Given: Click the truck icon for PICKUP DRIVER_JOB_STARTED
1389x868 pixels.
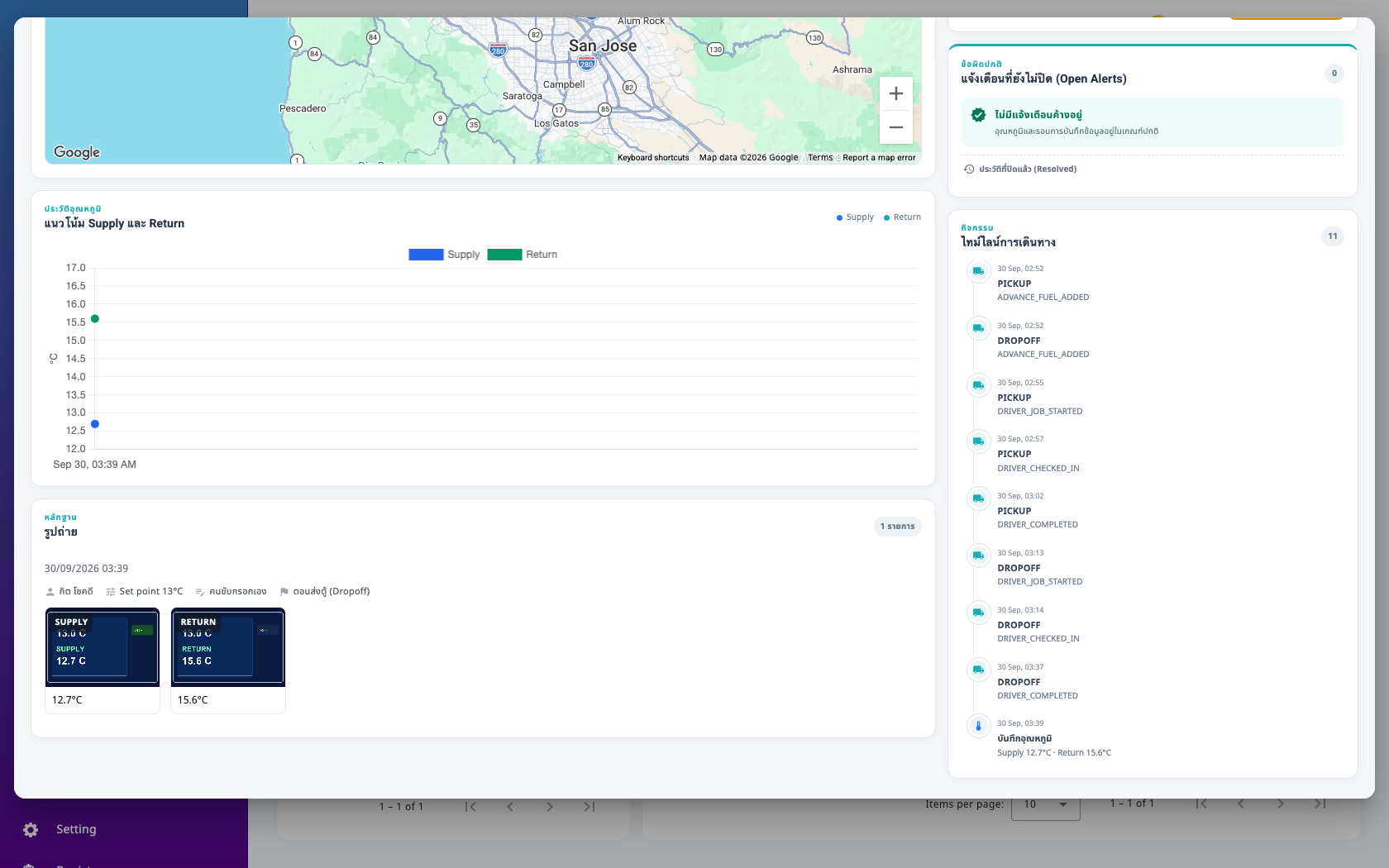Looking at the screenshot, I should point(978,385).
